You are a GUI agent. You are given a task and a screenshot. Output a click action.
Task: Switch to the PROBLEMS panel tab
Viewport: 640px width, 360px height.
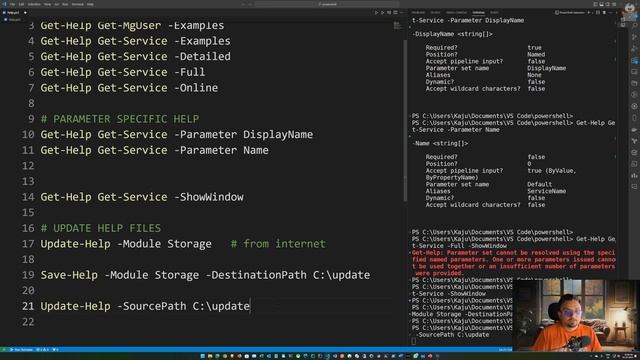point(418,13)
